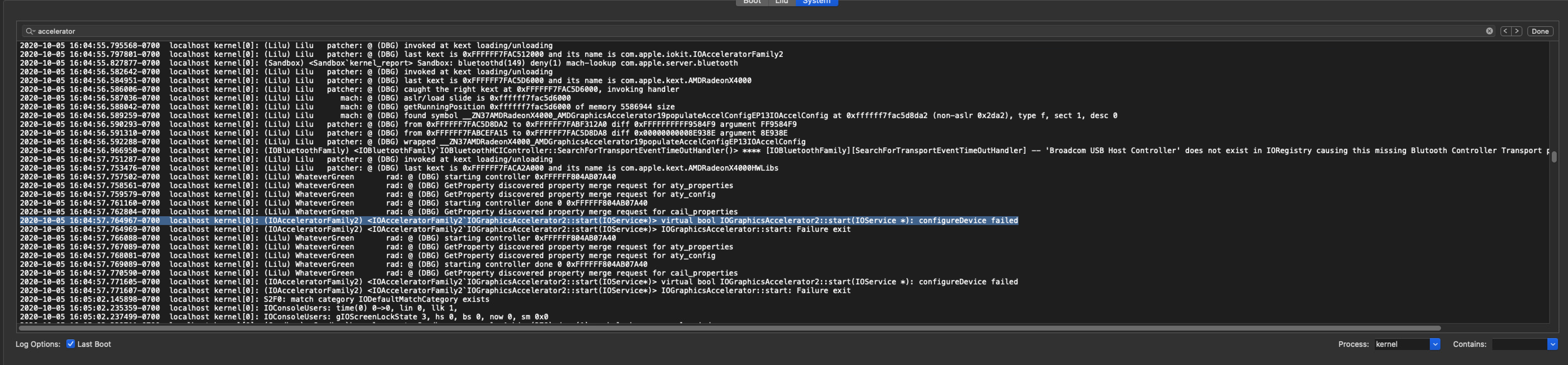Click the horizontal scrollbar of the log
Image resolution: width=1568 pixels, height=365 pixels.
click(729, 328)
